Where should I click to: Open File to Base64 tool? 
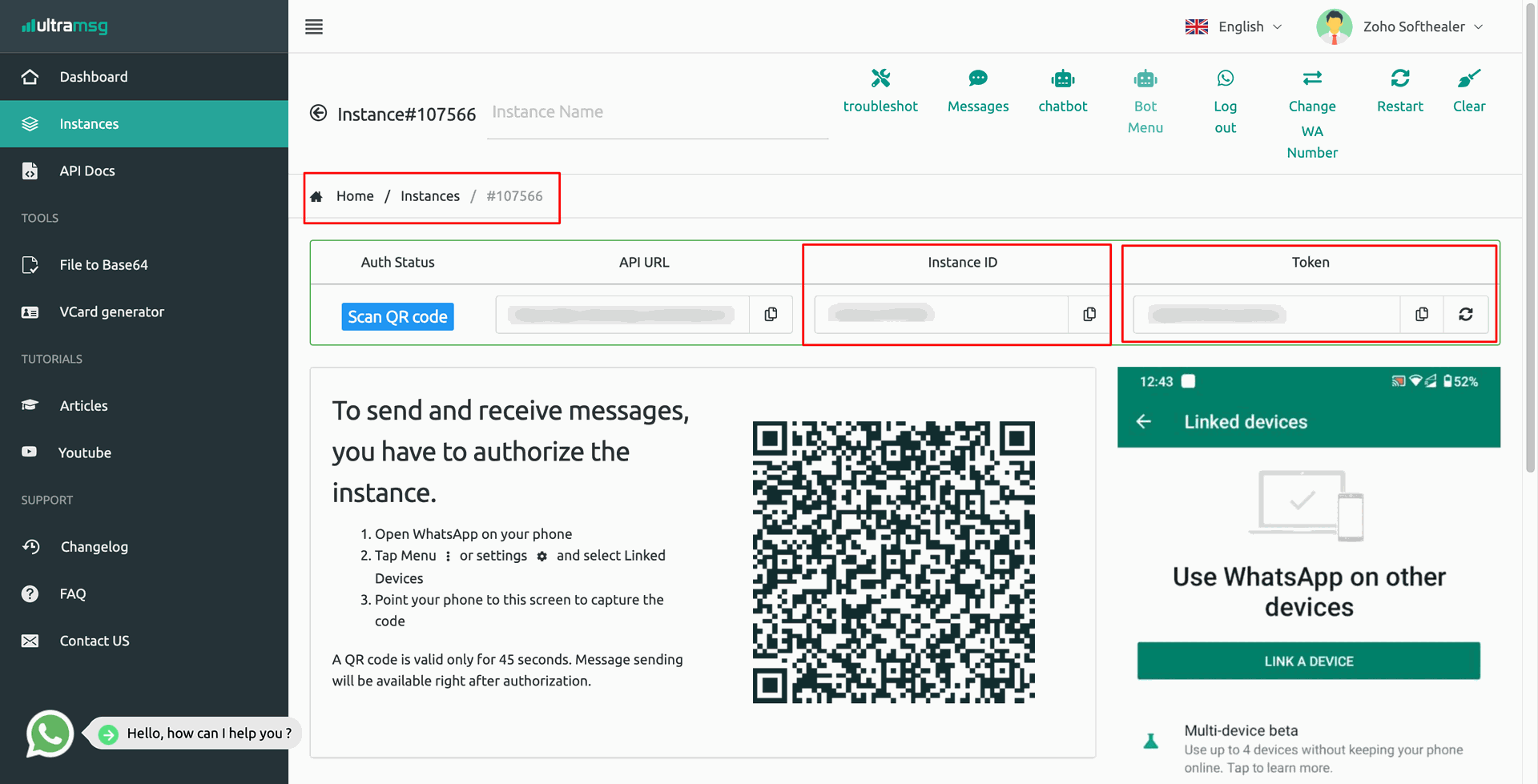pos(144,265)
